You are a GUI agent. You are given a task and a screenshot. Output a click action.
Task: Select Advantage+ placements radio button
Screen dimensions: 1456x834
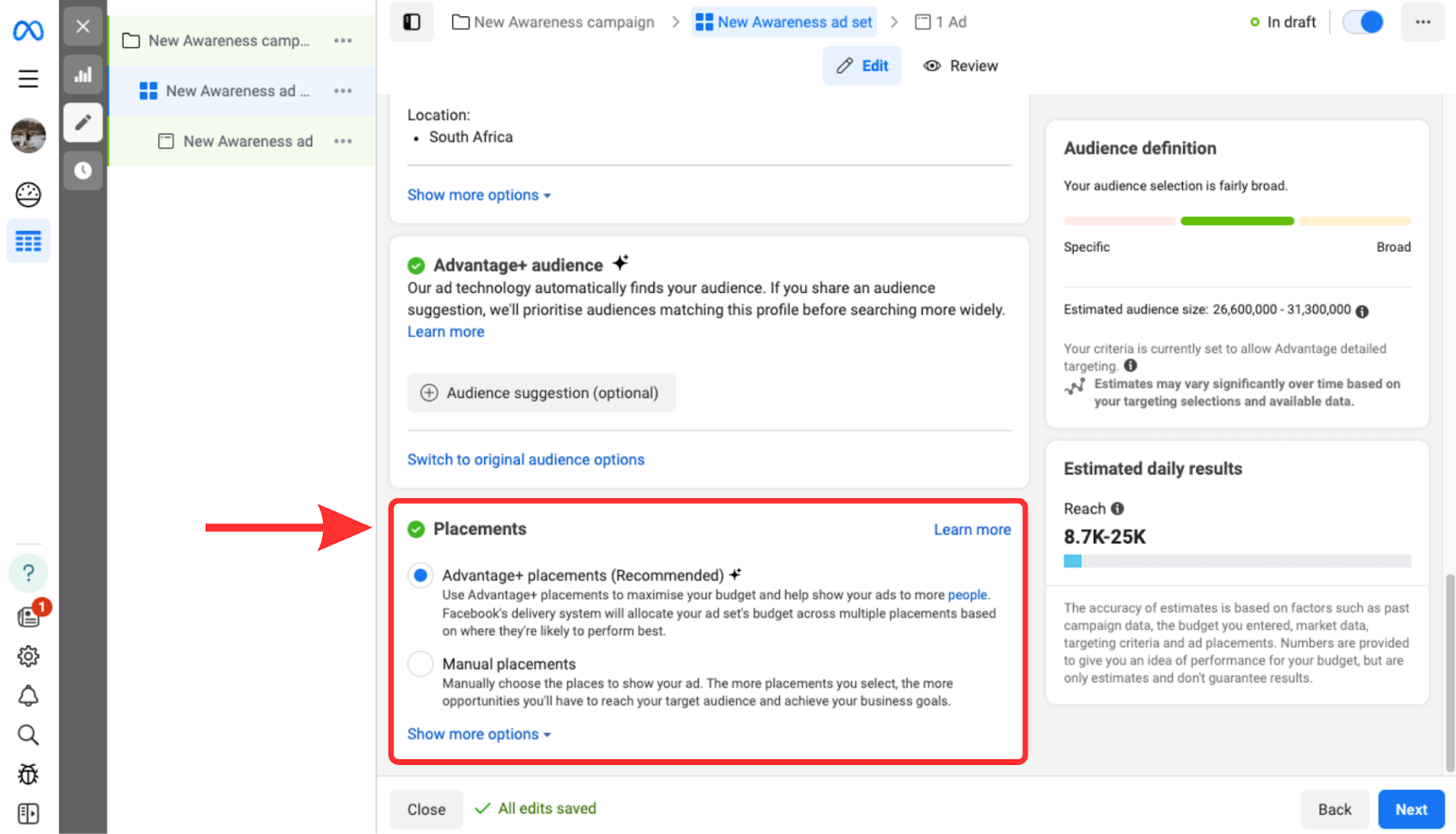420,575
